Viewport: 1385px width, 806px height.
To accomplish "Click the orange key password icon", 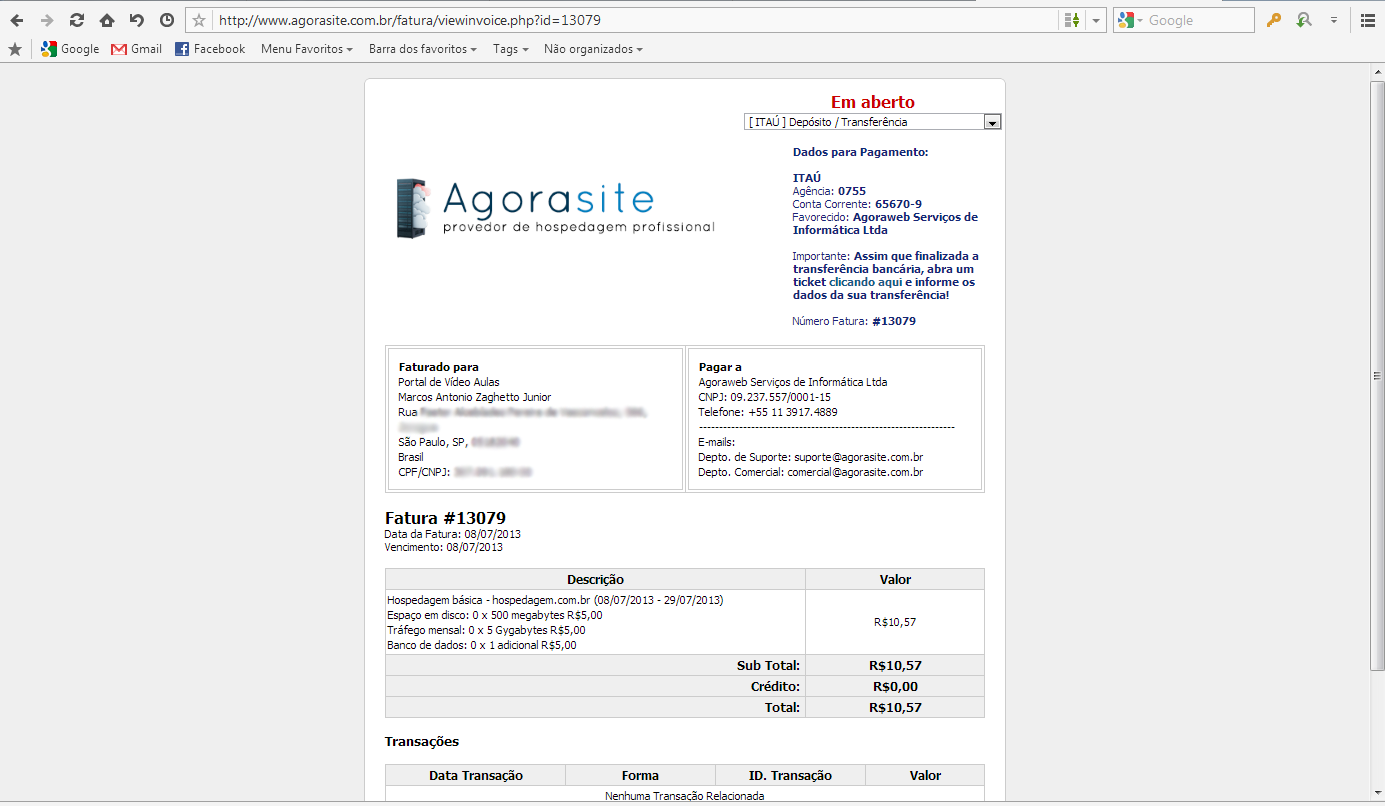I will tap(1273, 20).
